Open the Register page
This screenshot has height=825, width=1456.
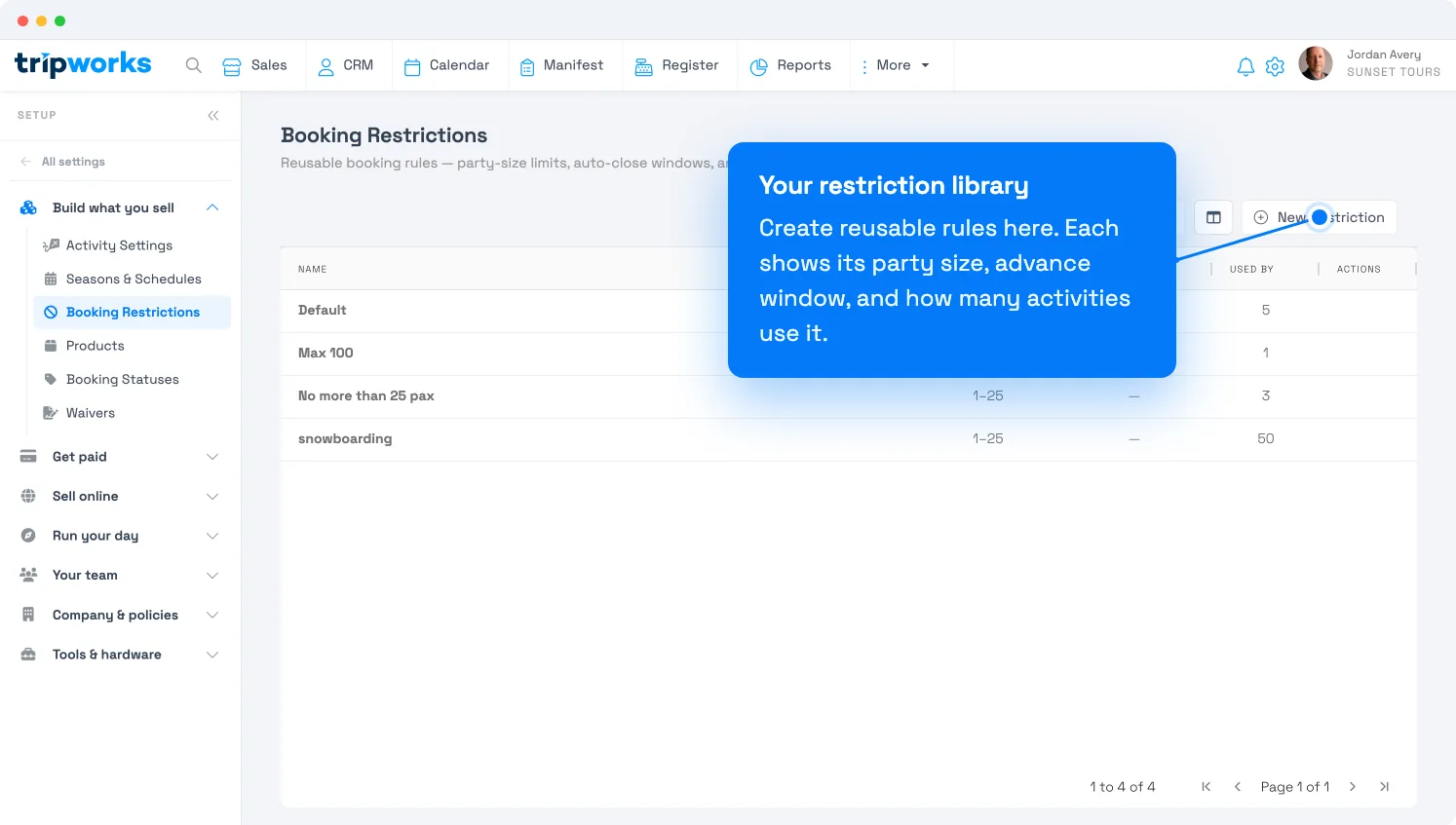tap(676, 65)
